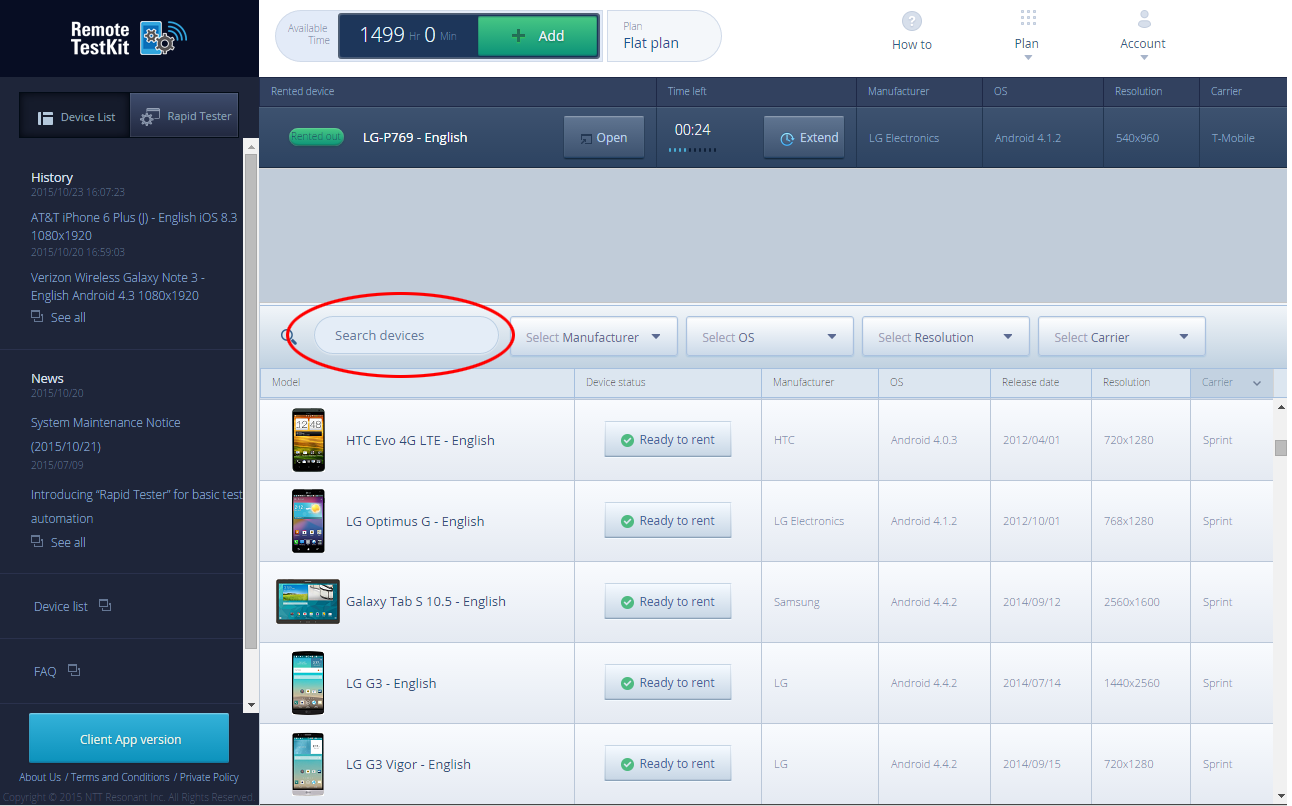Sort by the Carrier column chevron
Screen dimensions: 1292x806
(1257, 383)
